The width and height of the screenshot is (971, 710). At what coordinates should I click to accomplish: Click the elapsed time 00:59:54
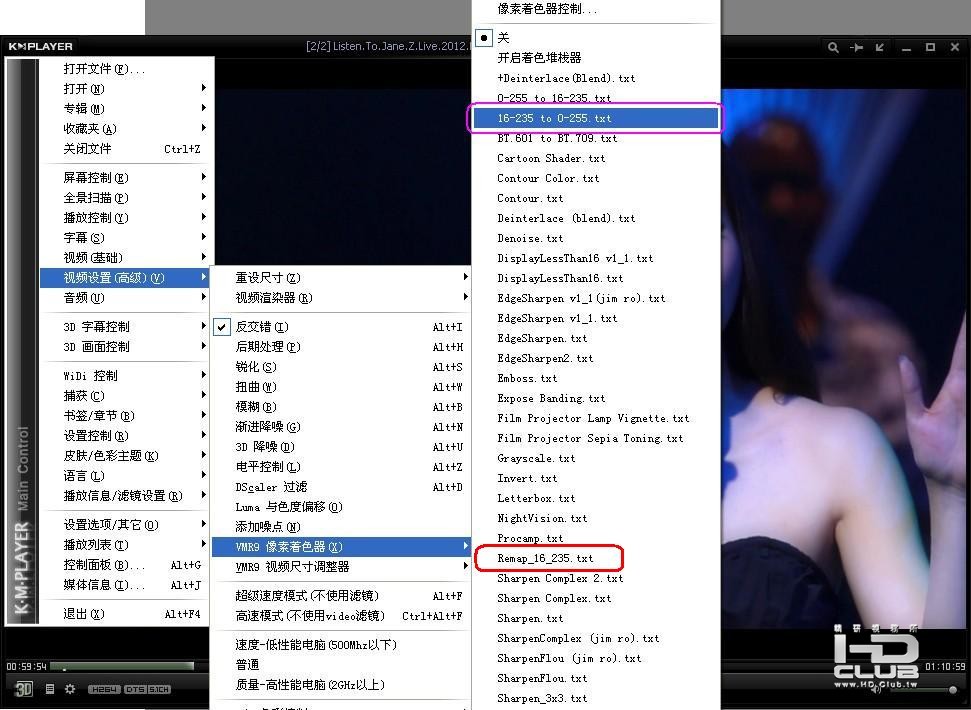[26, 667]
